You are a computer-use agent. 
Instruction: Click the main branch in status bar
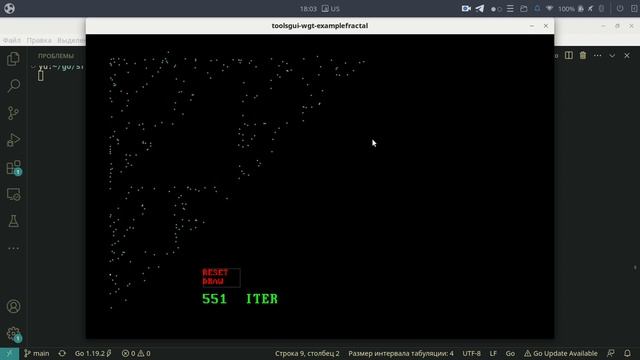pyautogui.click(x=37, y=353)
